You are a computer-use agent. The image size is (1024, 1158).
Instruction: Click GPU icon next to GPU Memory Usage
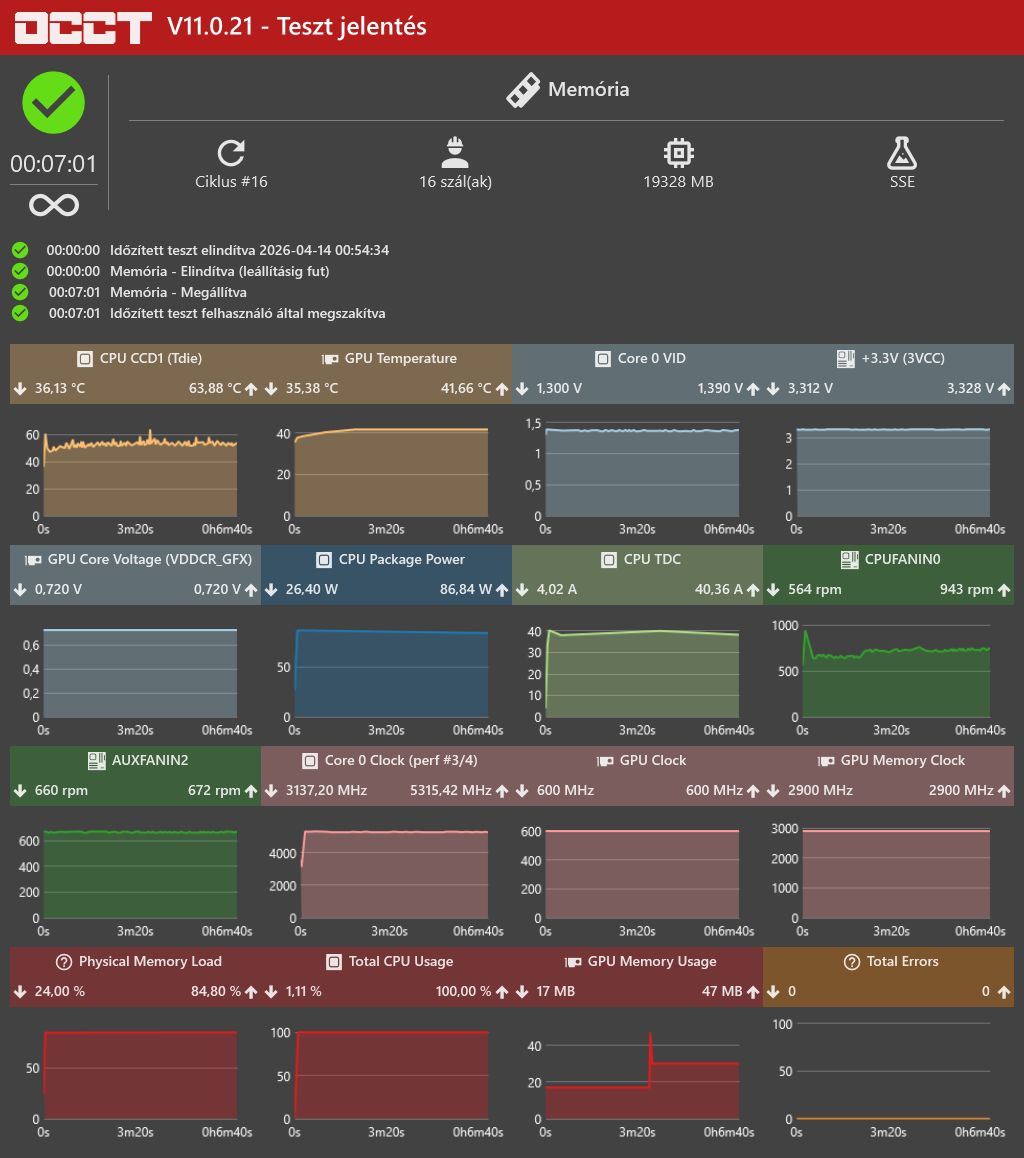coord(573,962)
